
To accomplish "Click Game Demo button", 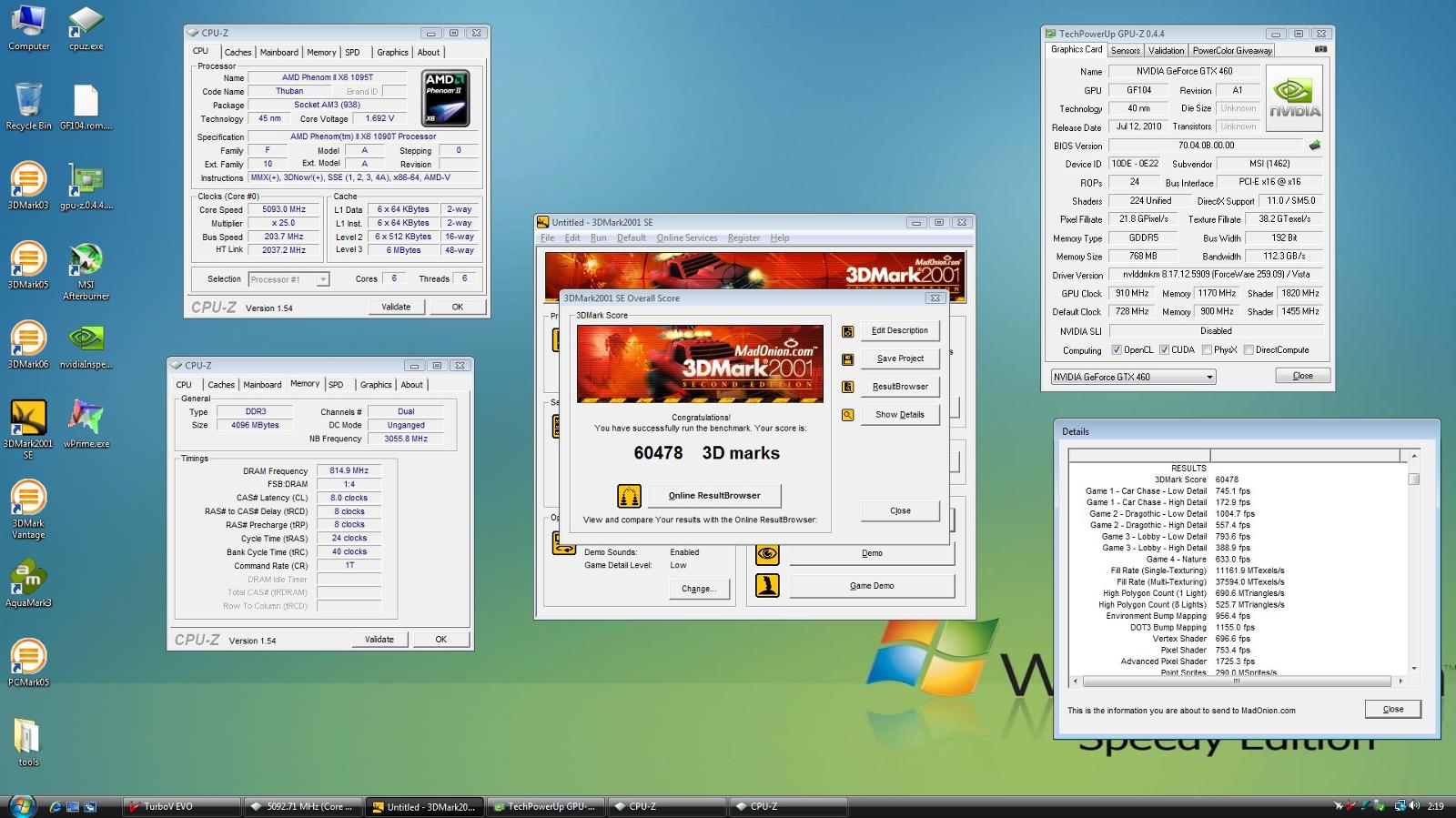I will pos(872,586).
